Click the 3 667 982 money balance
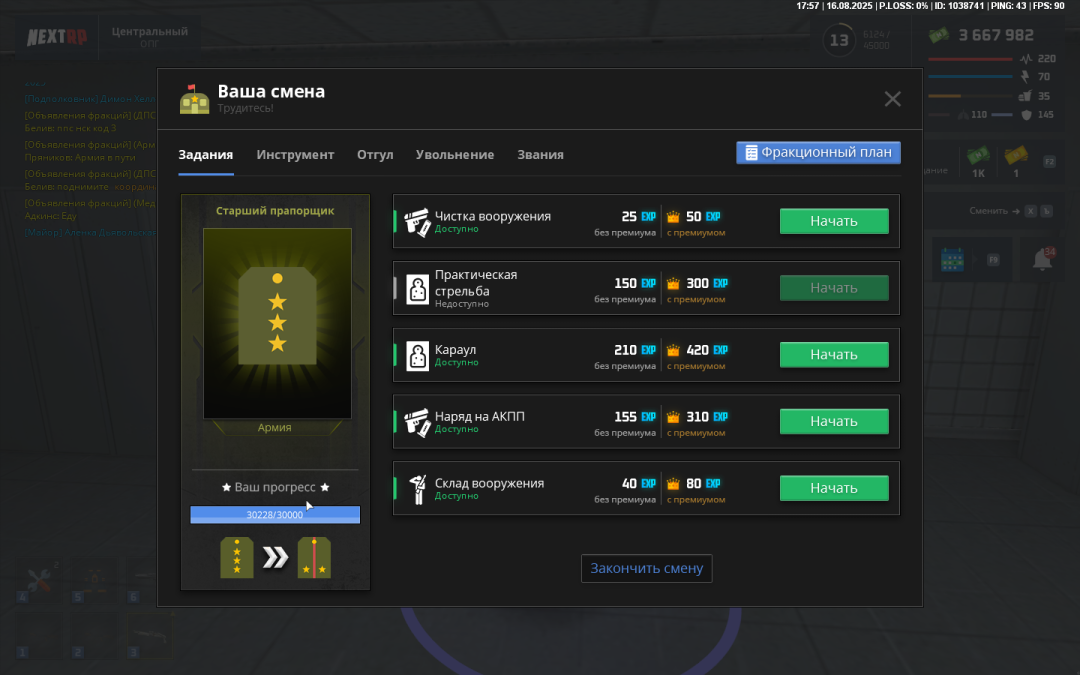The height and width of the screenshot is (675, 1080). (x=996, y=35)
